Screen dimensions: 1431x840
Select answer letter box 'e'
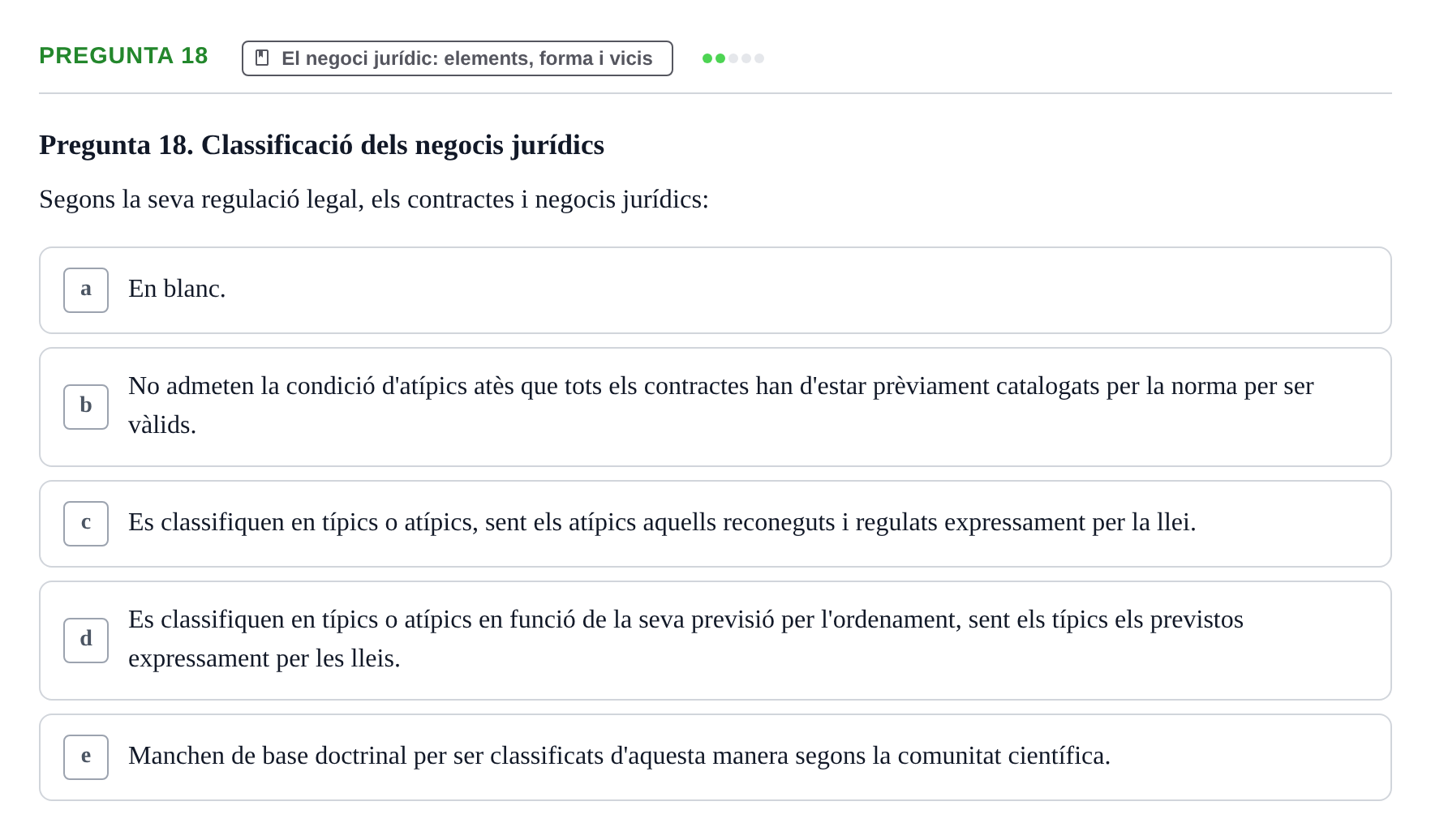[x=86, y=757]
